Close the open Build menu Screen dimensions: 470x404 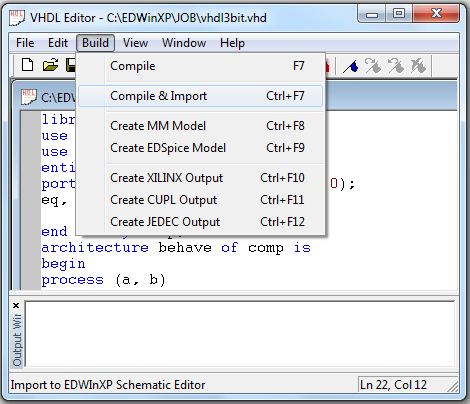tap(95, 43)
